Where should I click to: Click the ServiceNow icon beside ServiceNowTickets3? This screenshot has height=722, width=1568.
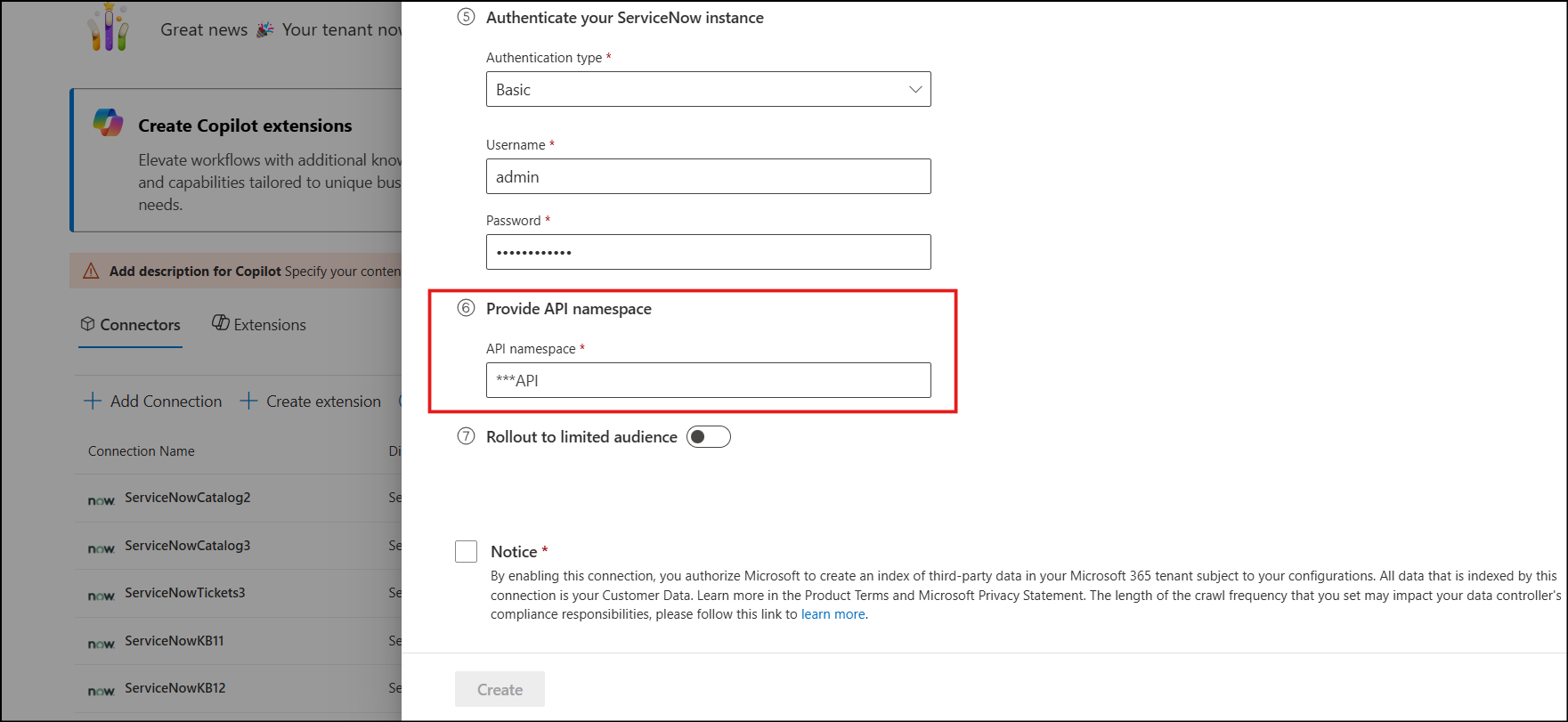click(102, 596)
